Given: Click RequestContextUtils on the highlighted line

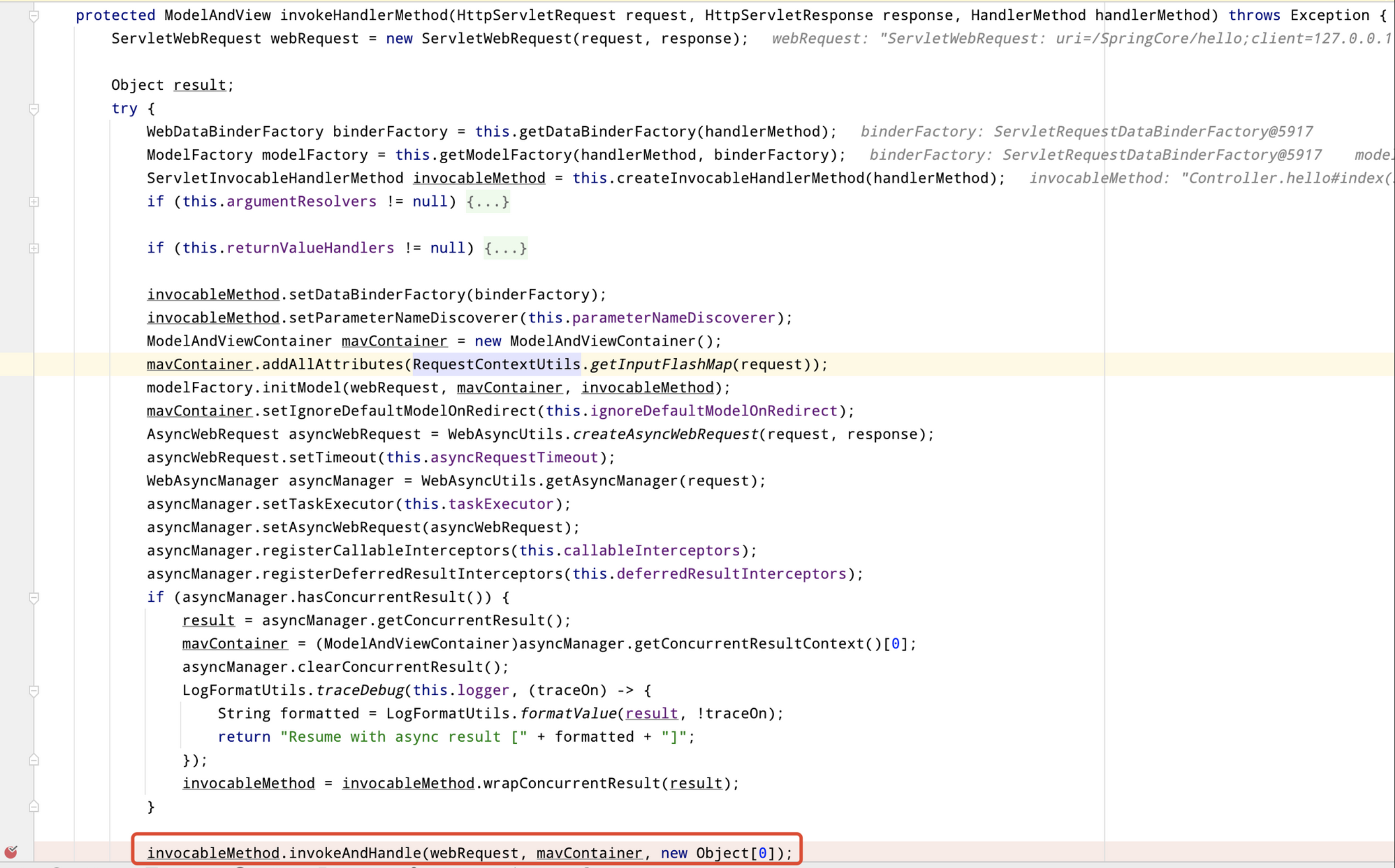Looking at the screenshot, I should (x=497, y=365).
